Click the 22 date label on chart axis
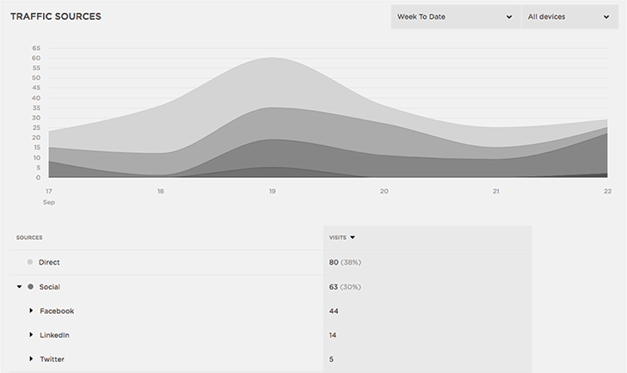627x373 pixels. [608, 191]
